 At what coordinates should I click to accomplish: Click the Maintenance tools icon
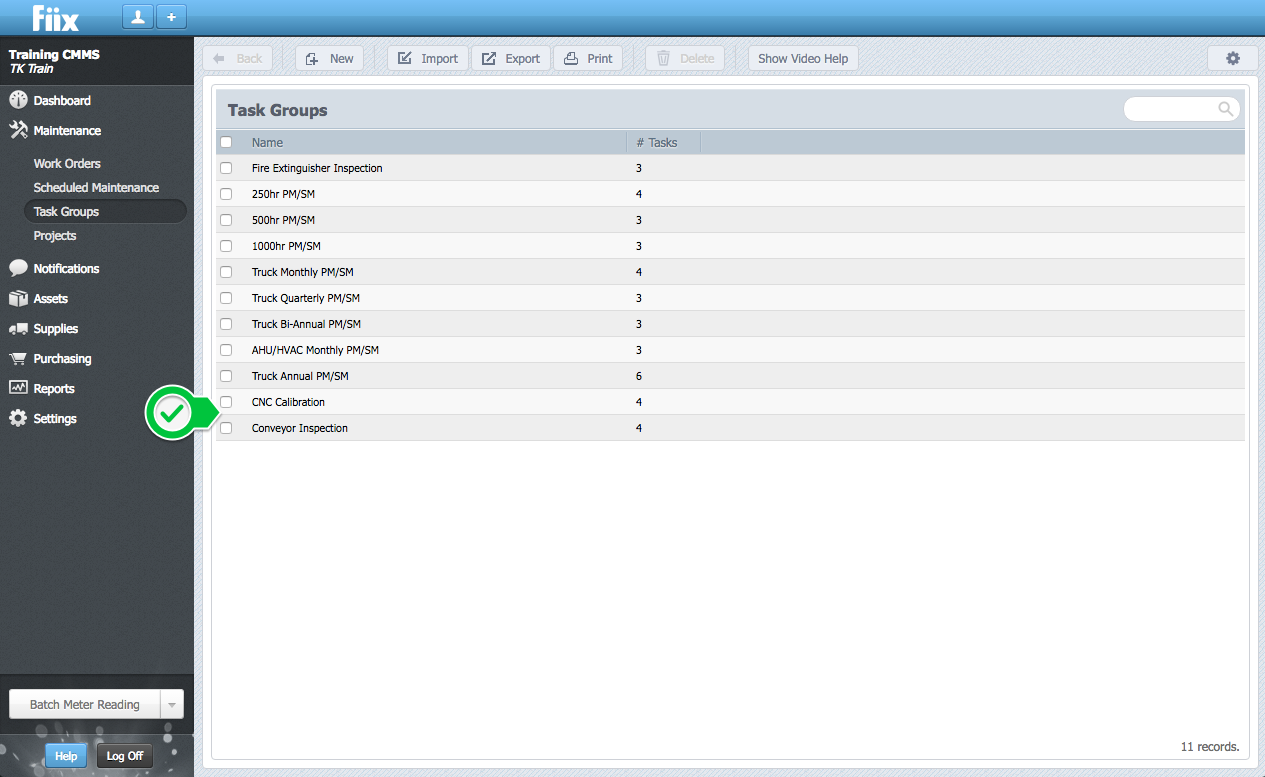[18, 130]
